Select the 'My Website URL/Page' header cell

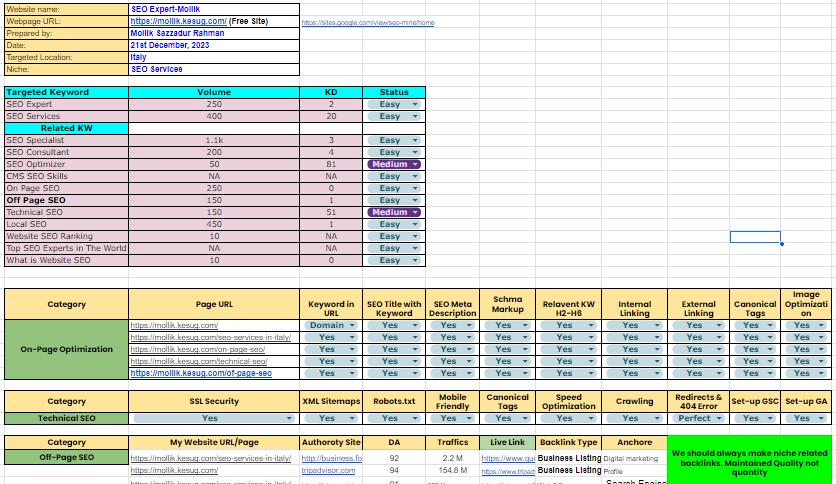point(214,442)
